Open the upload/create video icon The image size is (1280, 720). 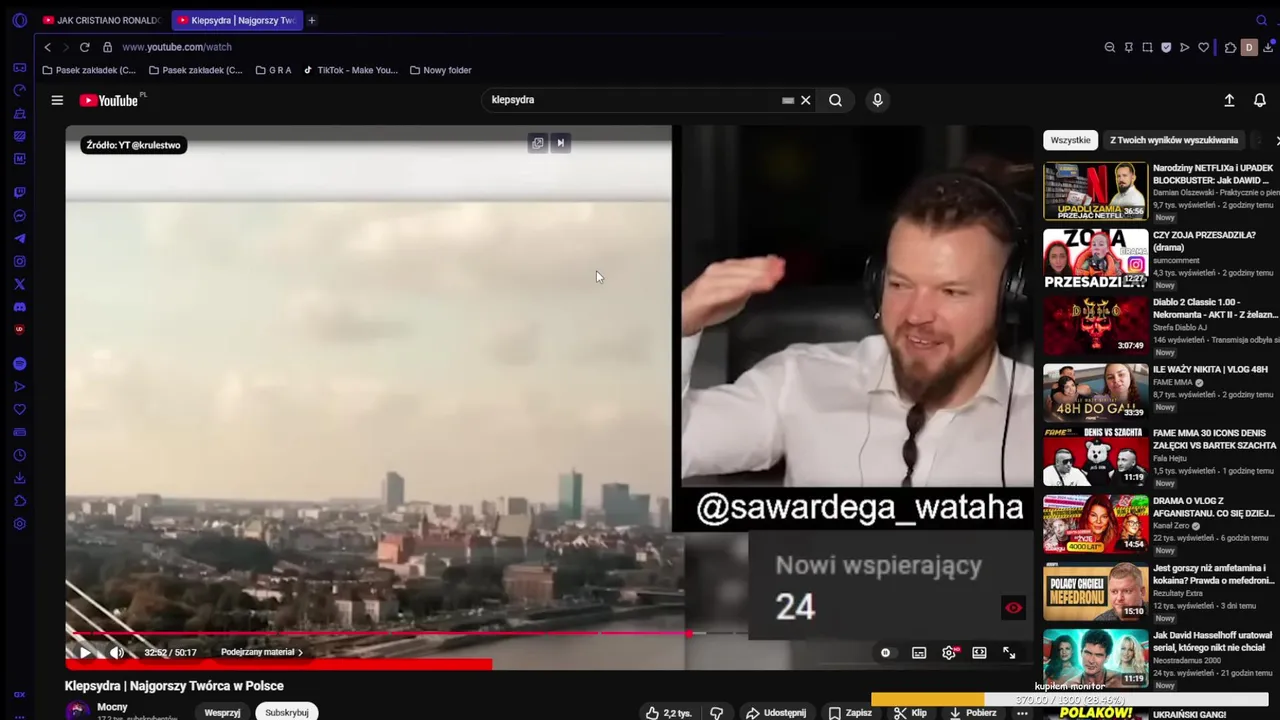(x=1229, y=100)
